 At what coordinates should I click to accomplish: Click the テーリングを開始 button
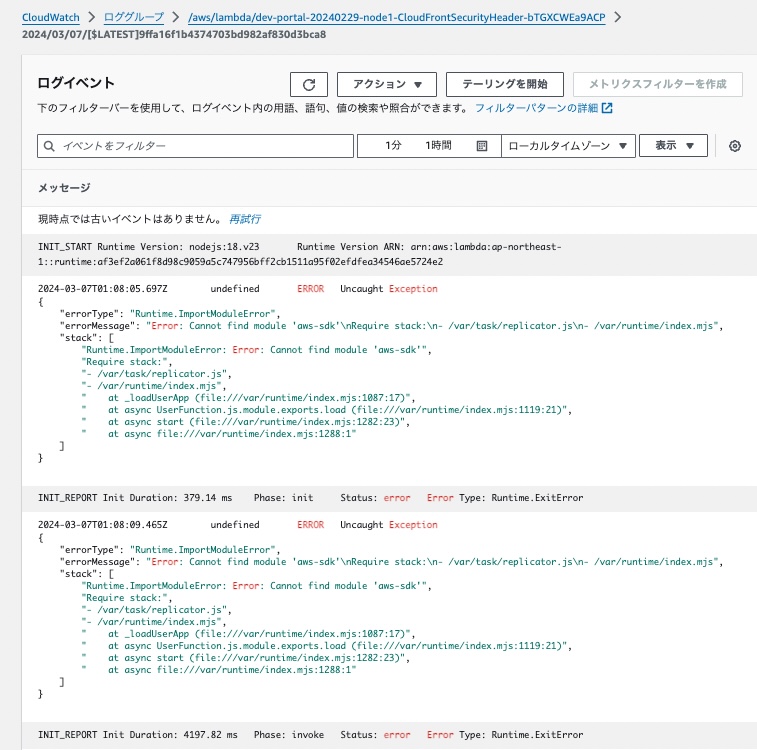tap(505, 84)
